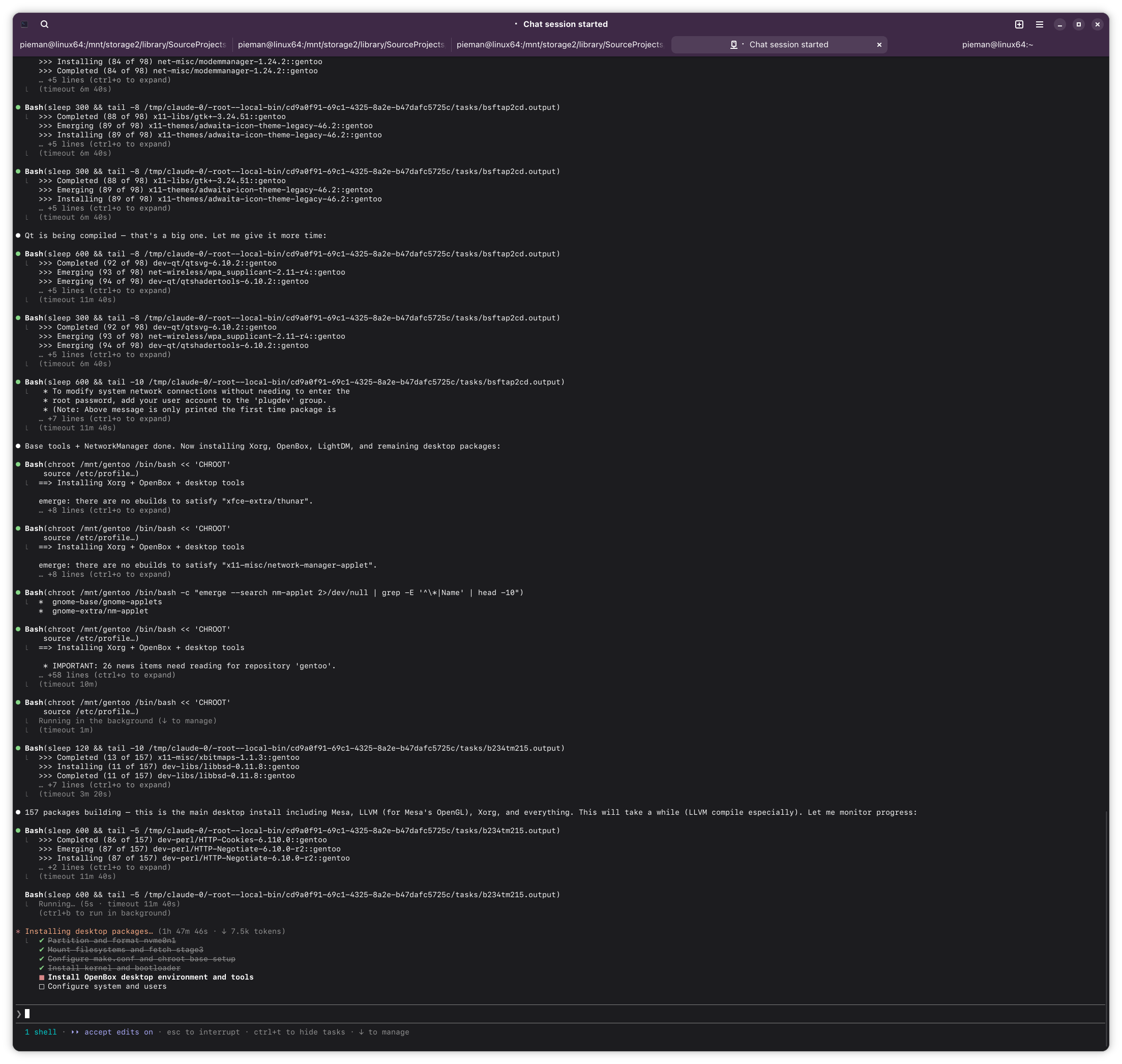Switch to the pieman@linux64:~ tab
1122x1064 pixels.
tap(997, 45)
